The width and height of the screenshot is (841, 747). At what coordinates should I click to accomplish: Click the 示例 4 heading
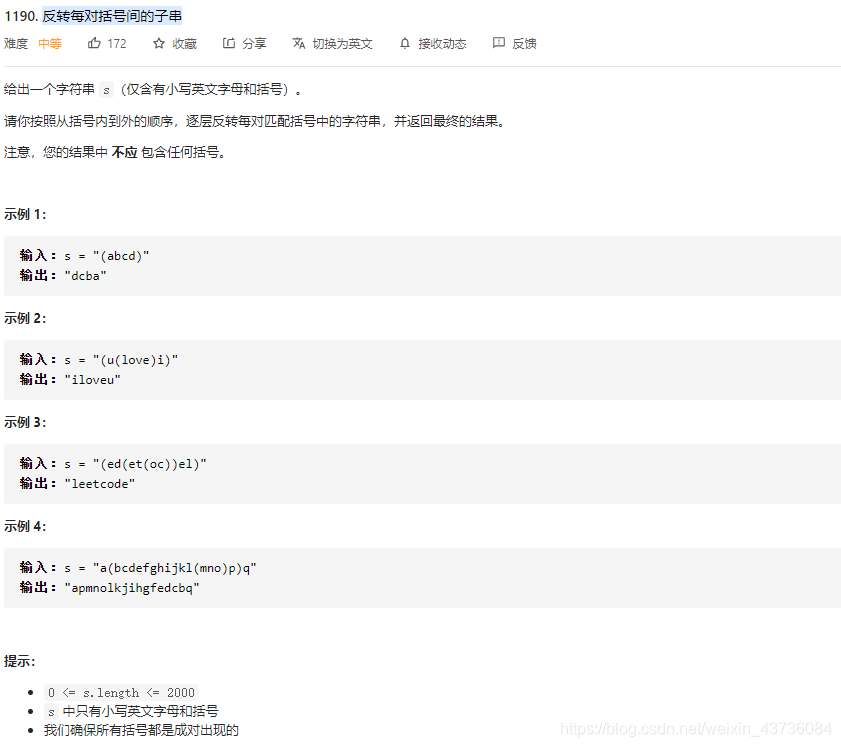click(25, 527)
